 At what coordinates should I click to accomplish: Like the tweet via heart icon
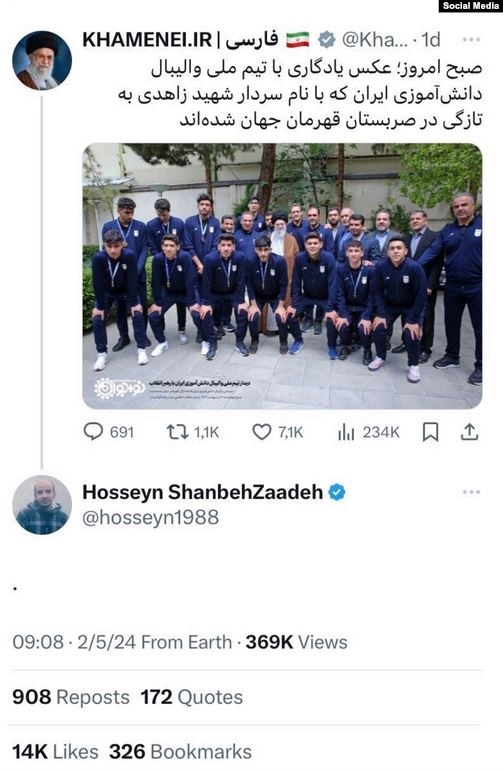262,432
